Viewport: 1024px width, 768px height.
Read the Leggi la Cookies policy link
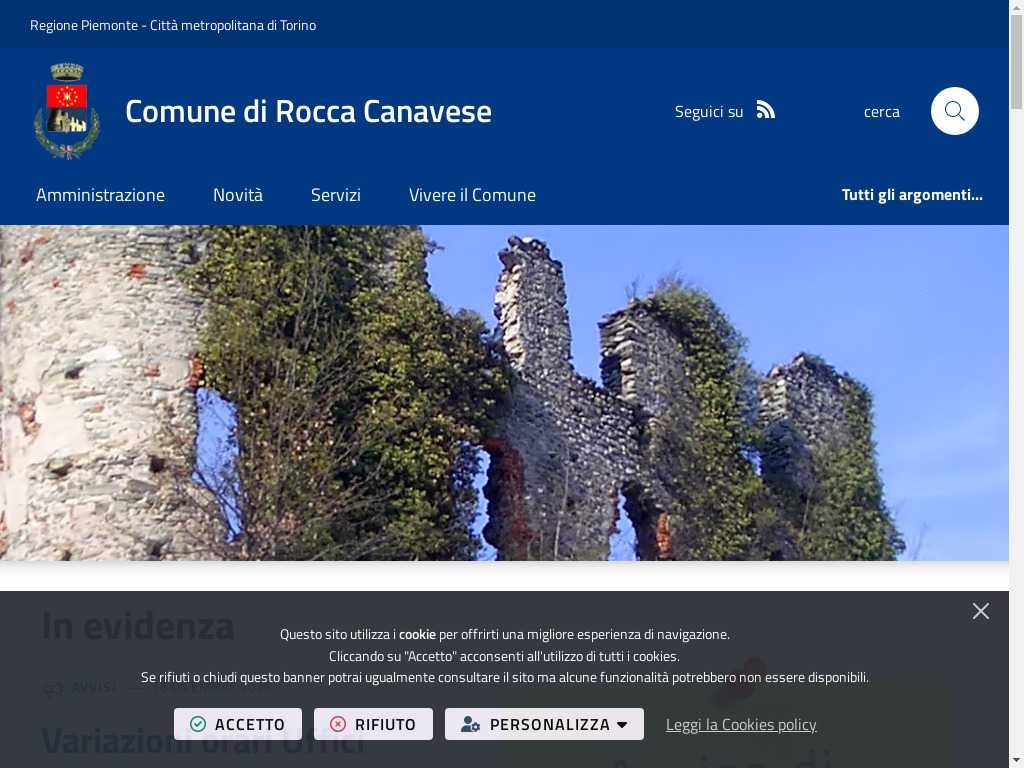point(741,724)
